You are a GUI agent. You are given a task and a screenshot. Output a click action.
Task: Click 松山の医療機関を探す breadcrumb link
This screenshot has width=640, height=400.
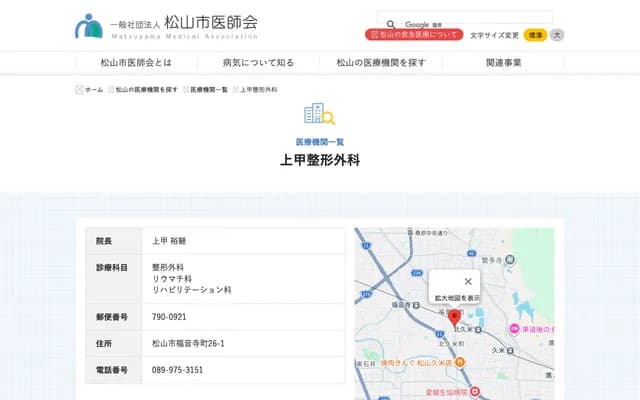click(146, 89)
